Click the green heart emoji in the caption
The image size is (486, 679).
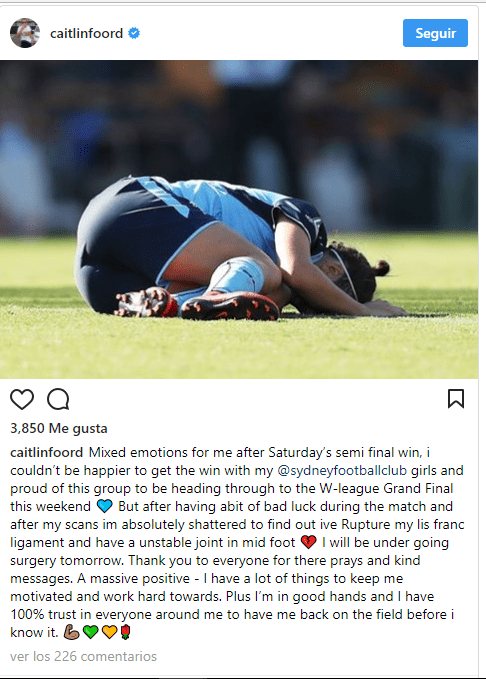[x=91, y=632]
